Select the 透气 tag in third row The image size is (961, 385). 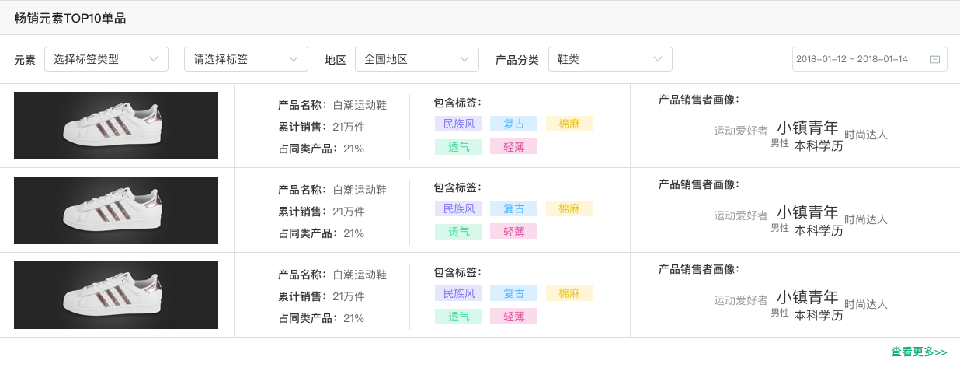458,316
